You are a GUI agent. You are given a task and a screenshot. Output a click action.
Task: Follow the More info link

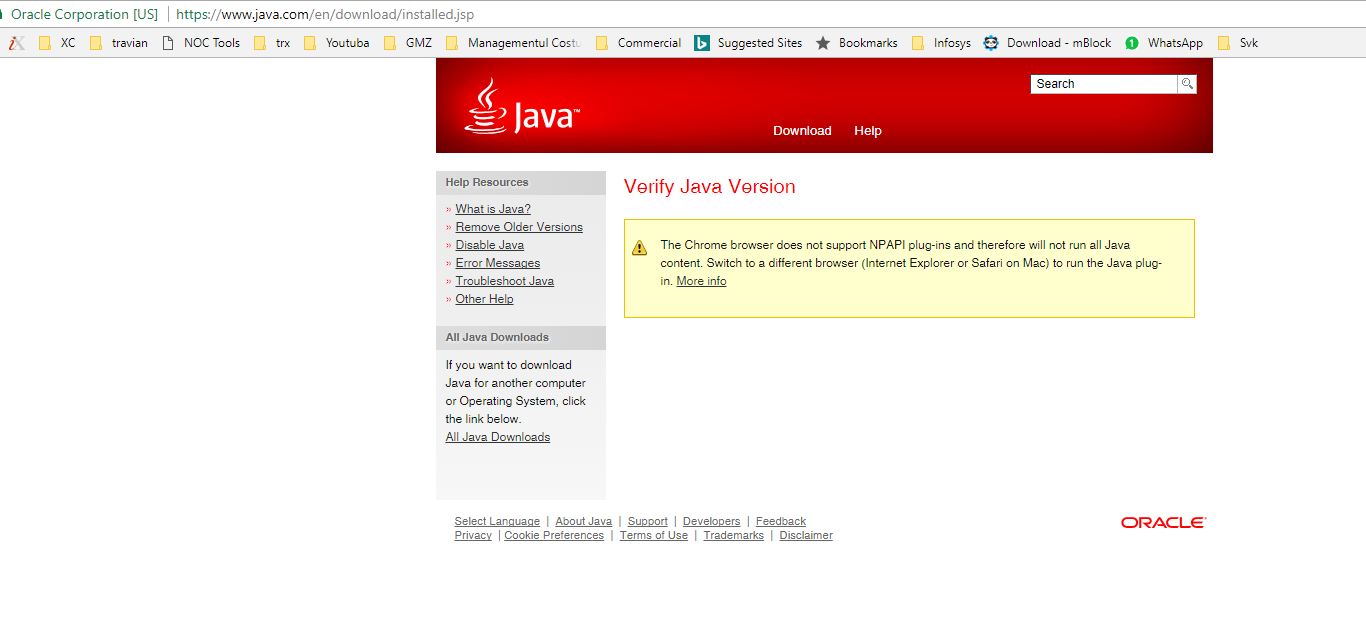[701, 281]
